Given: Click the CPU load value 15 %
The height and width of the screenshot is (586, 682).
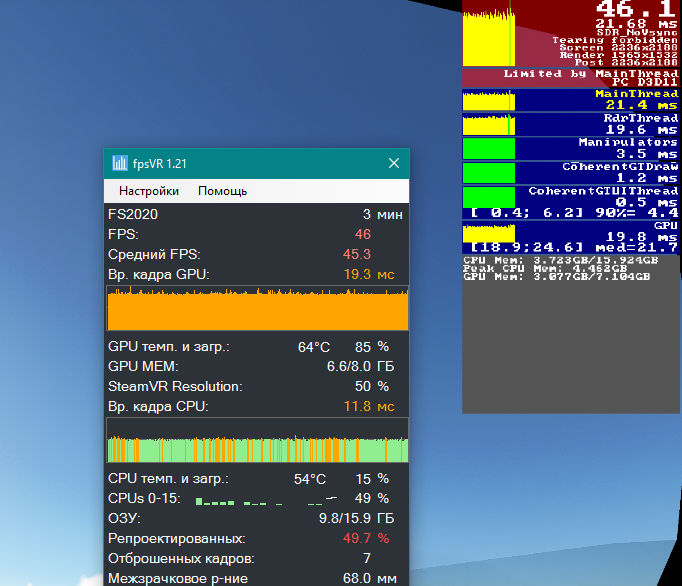Looking at the screenshot, I should pos(372,479).
